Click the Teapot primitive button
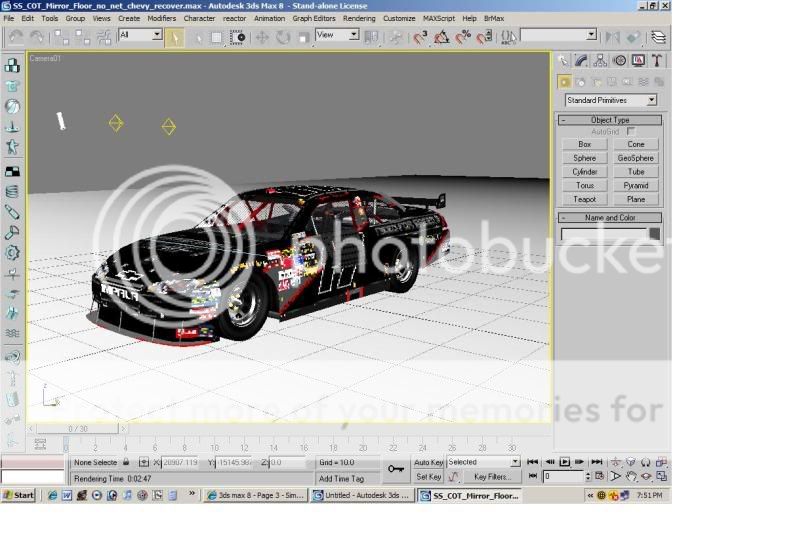This screenshot has height=553, width=799. [585, 199]
